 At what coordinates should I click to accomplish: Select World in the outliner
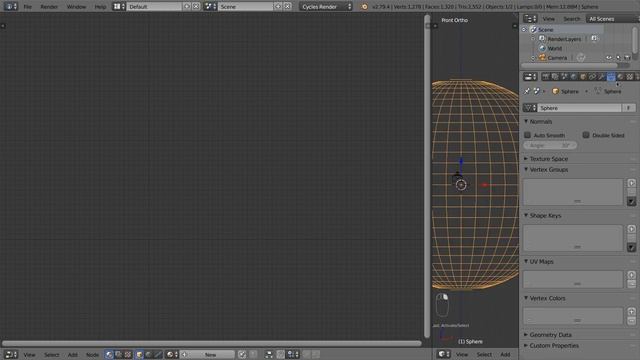pos(555,48)
